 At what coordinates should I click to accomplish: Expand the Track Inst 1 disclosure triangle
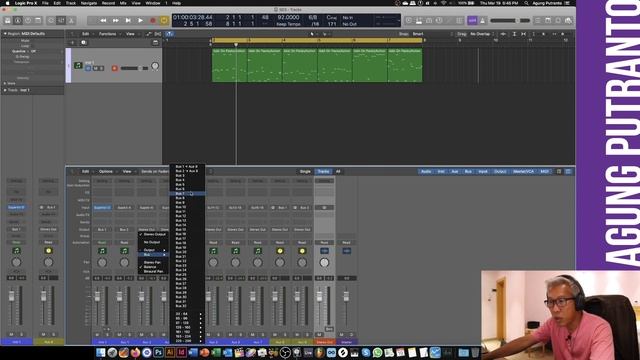pyautogui.click(x=5, y=90)
